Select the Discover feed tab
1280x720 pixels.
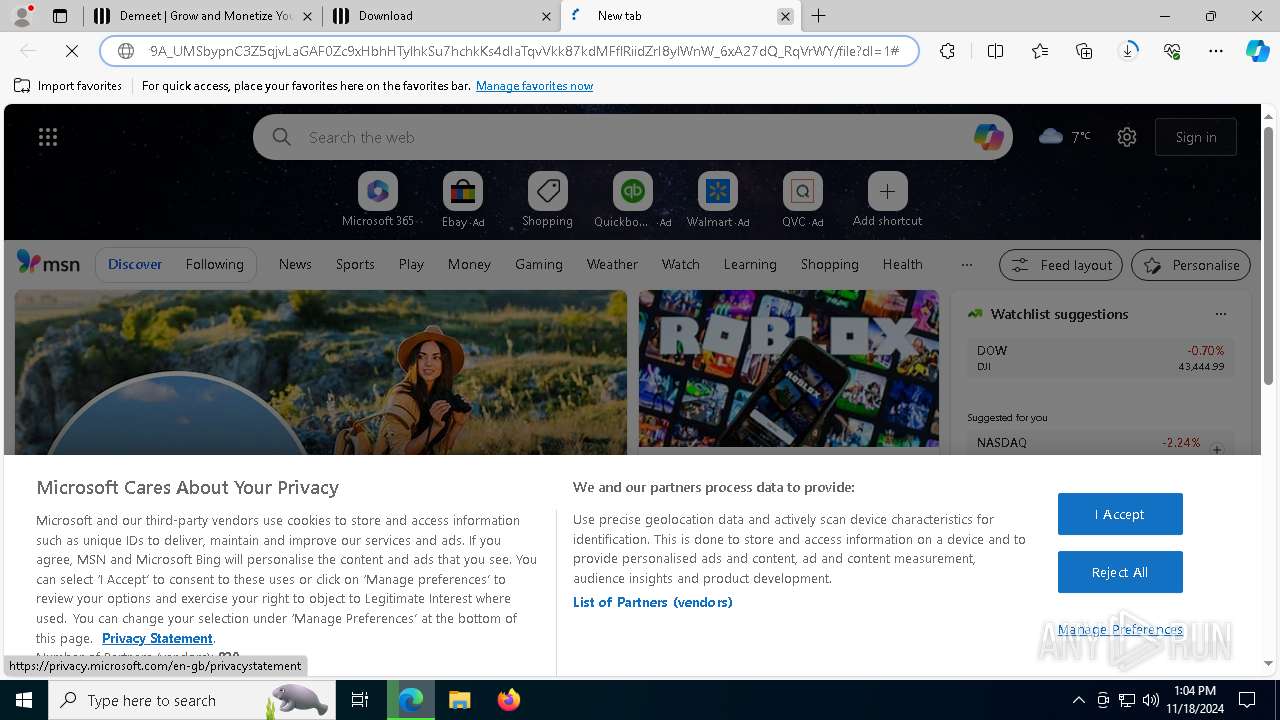[x=135, y=264]
